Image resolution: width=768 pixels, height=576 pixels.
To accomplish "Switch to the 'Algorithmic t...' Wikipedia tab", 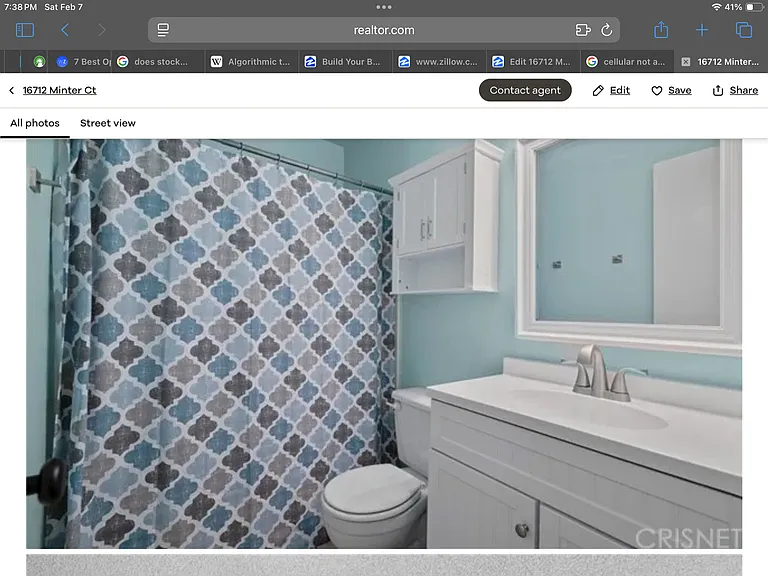I will tap(252, 62).
